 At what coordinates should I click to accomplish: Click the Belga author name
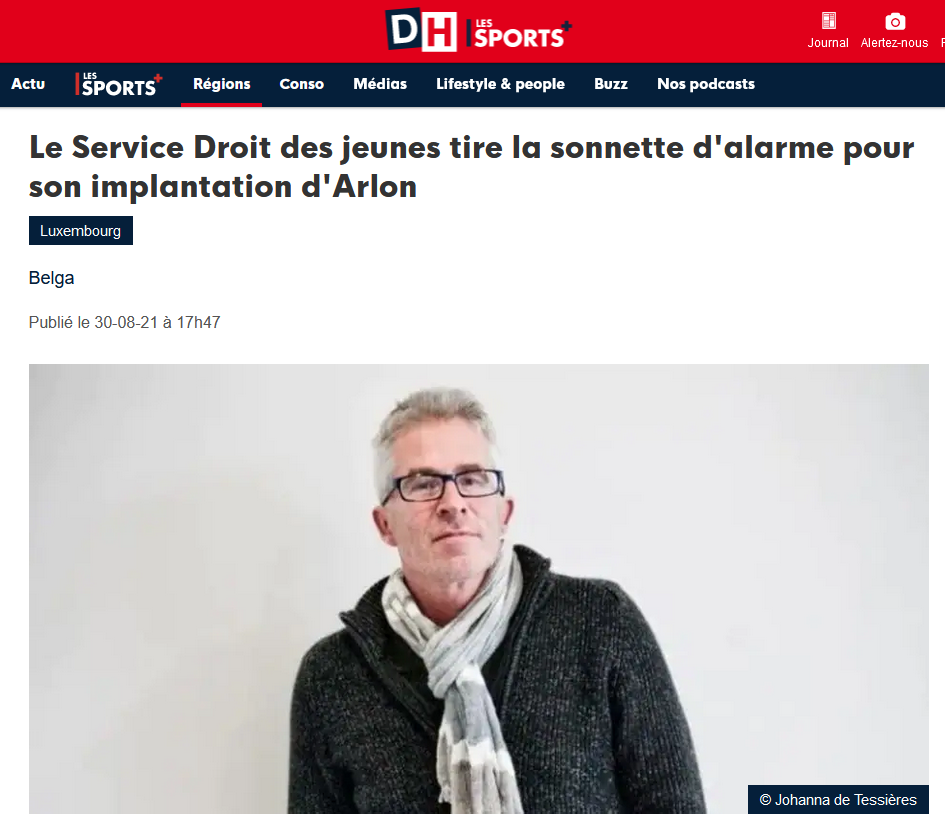(x=52, y=278)
